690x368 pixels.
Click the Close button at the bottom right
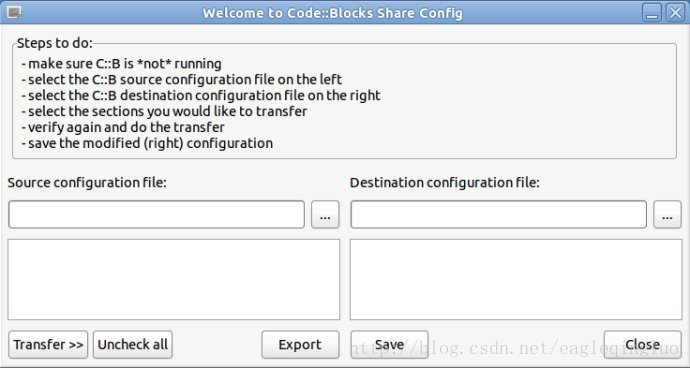[642, 345]
